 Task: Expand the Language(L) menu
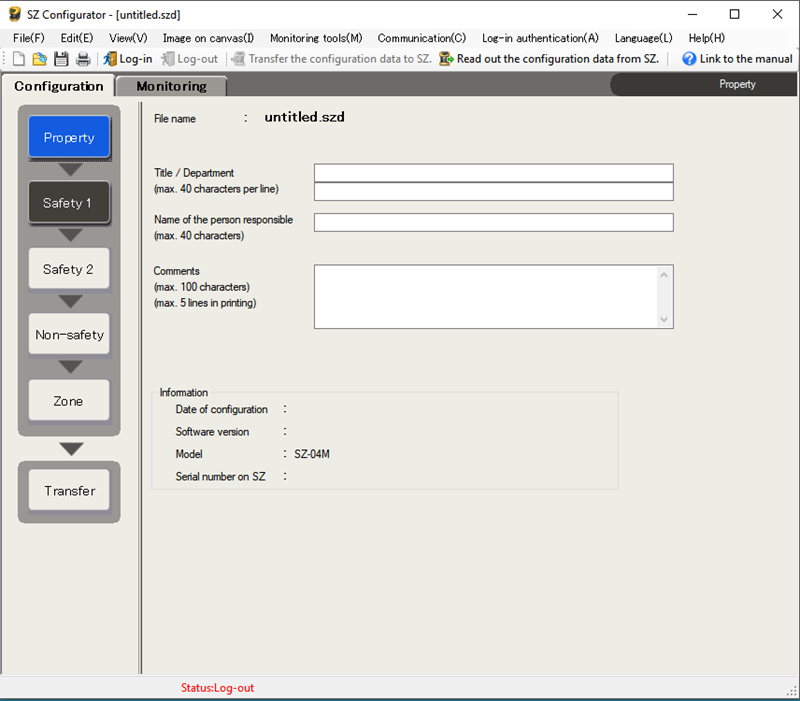644,38
